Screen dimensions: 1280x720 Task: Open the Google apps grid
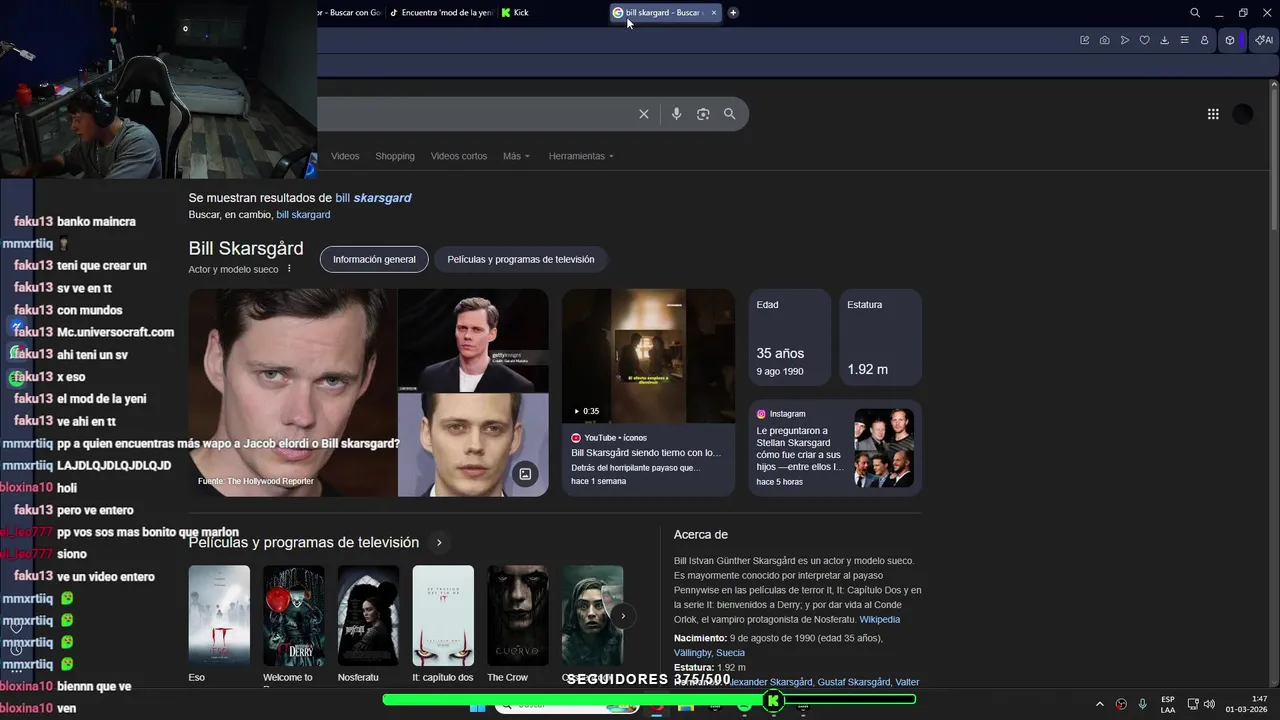pos(1213,114)
